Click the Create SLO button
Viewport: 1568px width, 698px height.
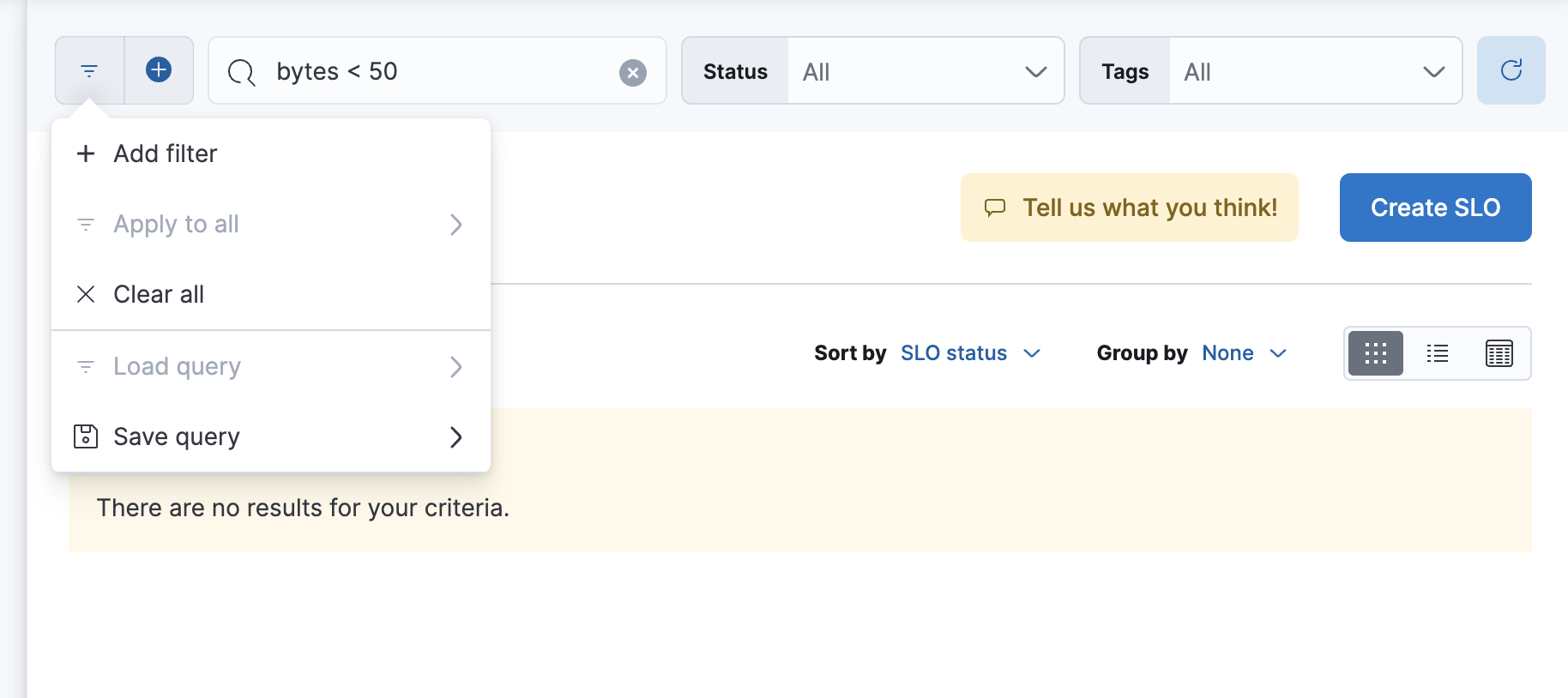pyautogui.click(x=1435, y=208)
